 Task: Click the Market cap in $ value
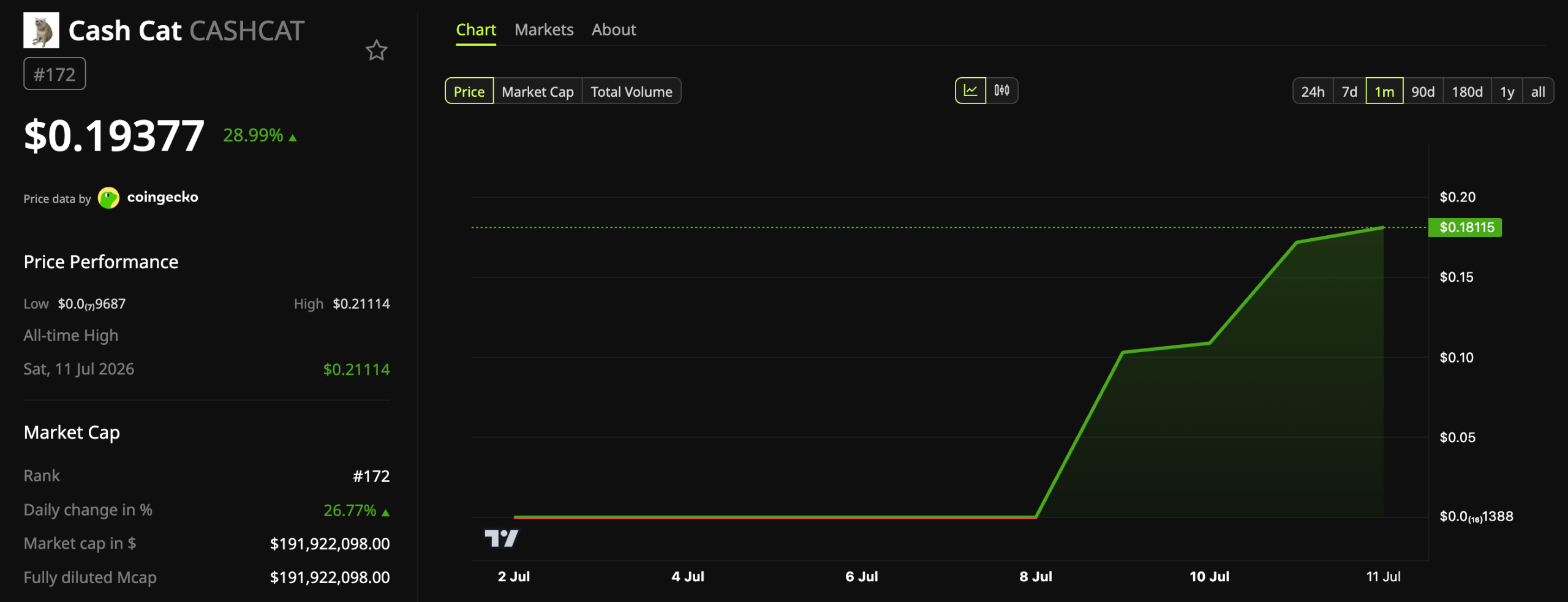330,544
